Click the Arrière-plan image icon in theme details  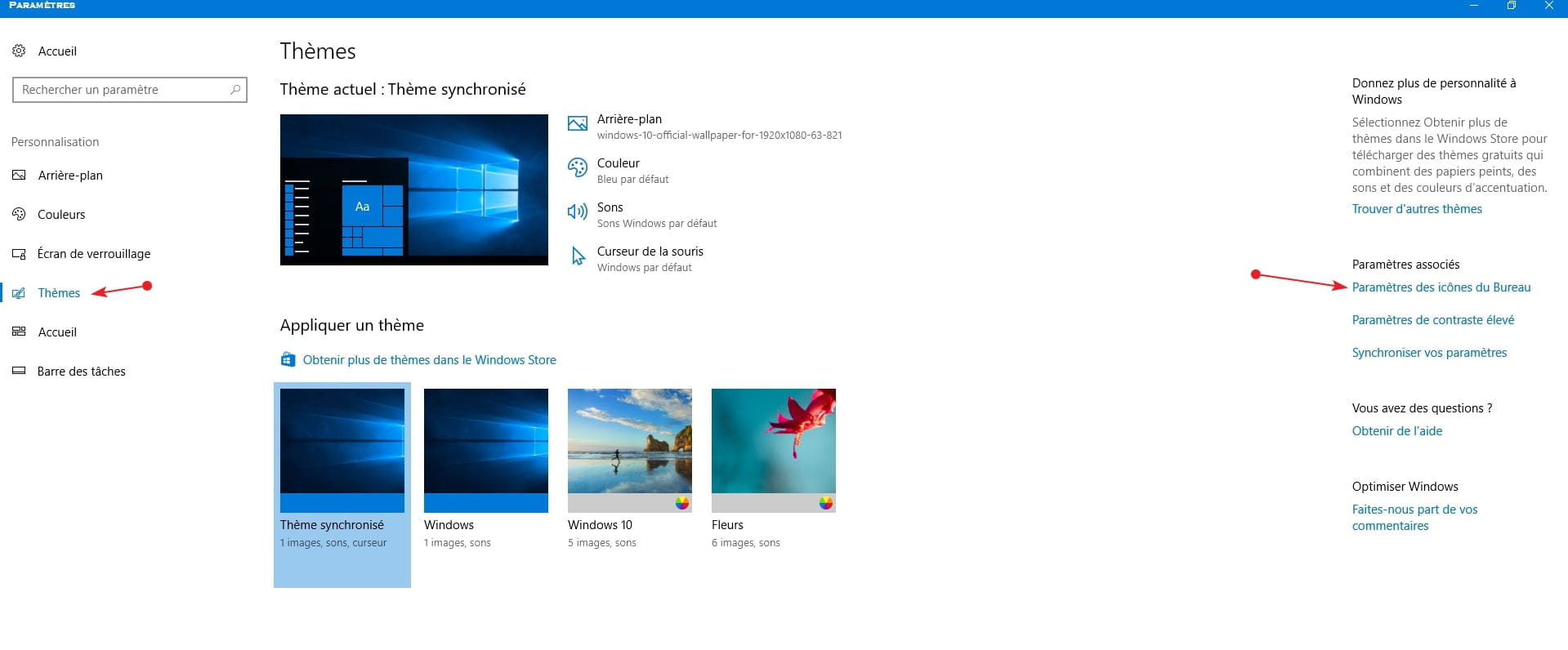tap(578, 123)
